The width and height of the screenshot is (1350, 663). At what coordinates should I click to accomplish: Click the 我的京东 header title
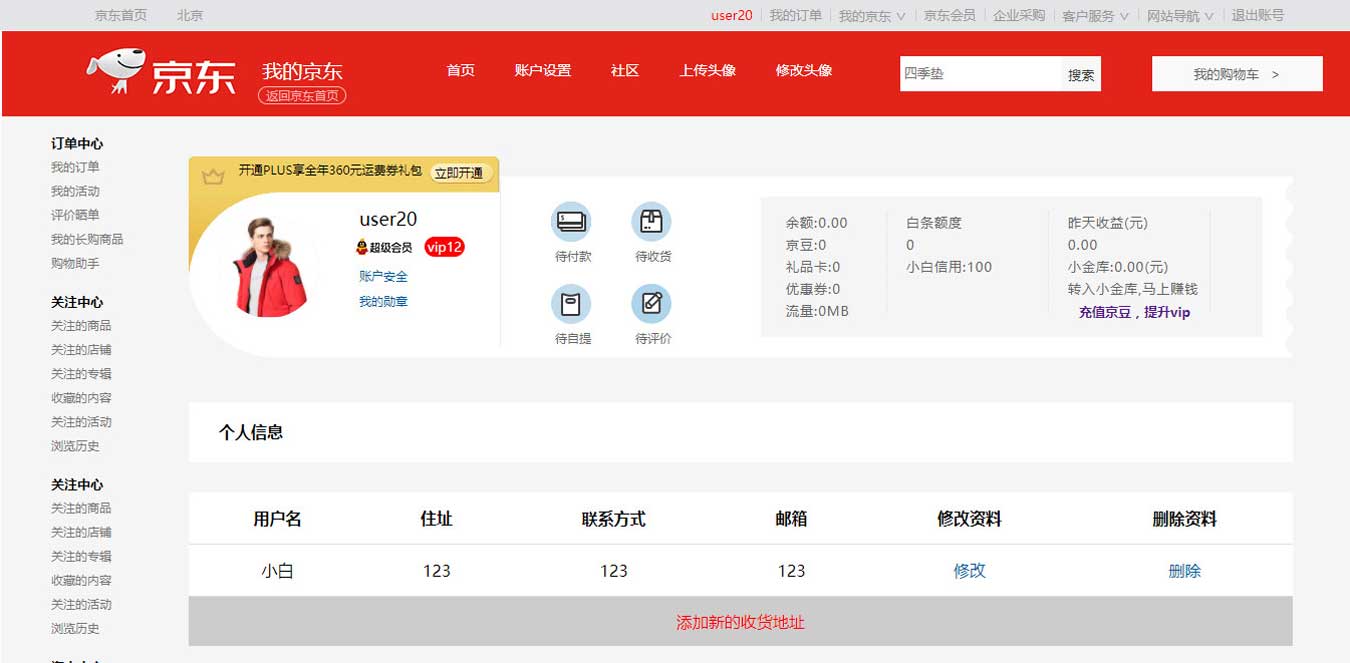pyautogui.click(x=302, y=71)
